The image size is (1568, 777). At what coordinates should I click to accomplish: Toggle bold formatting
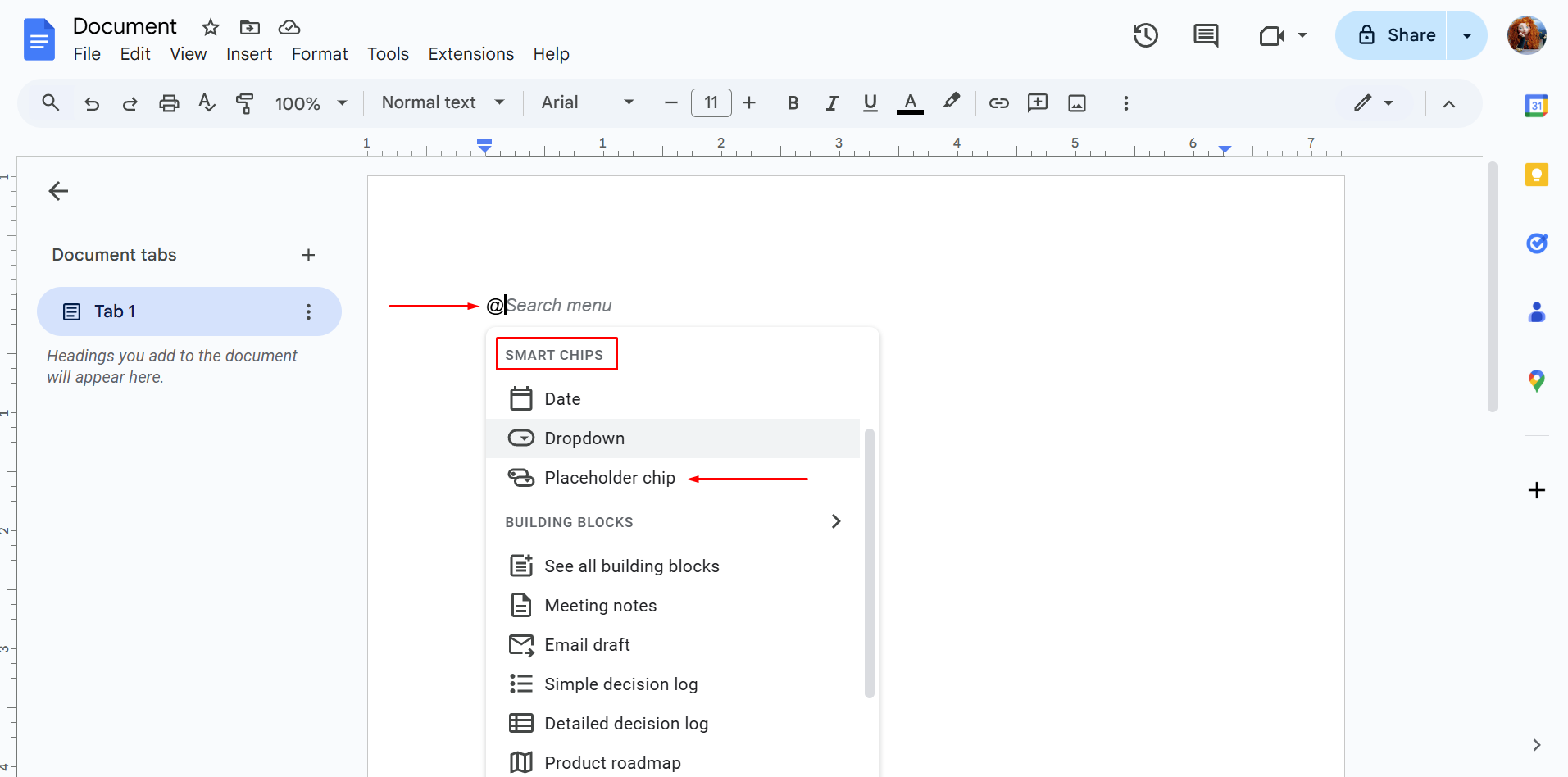point(793,103)
